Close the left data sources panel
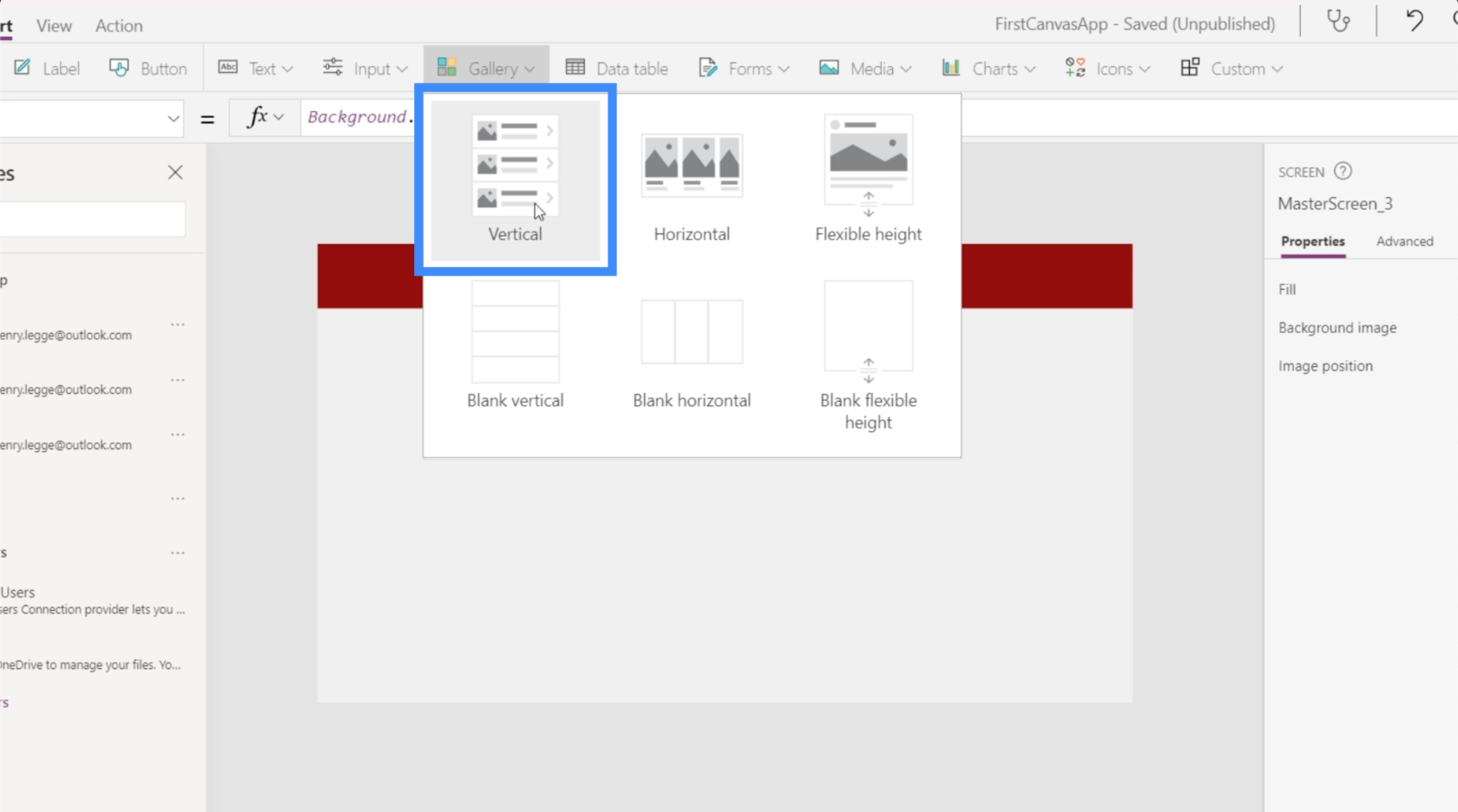 [x=175, y=173]
